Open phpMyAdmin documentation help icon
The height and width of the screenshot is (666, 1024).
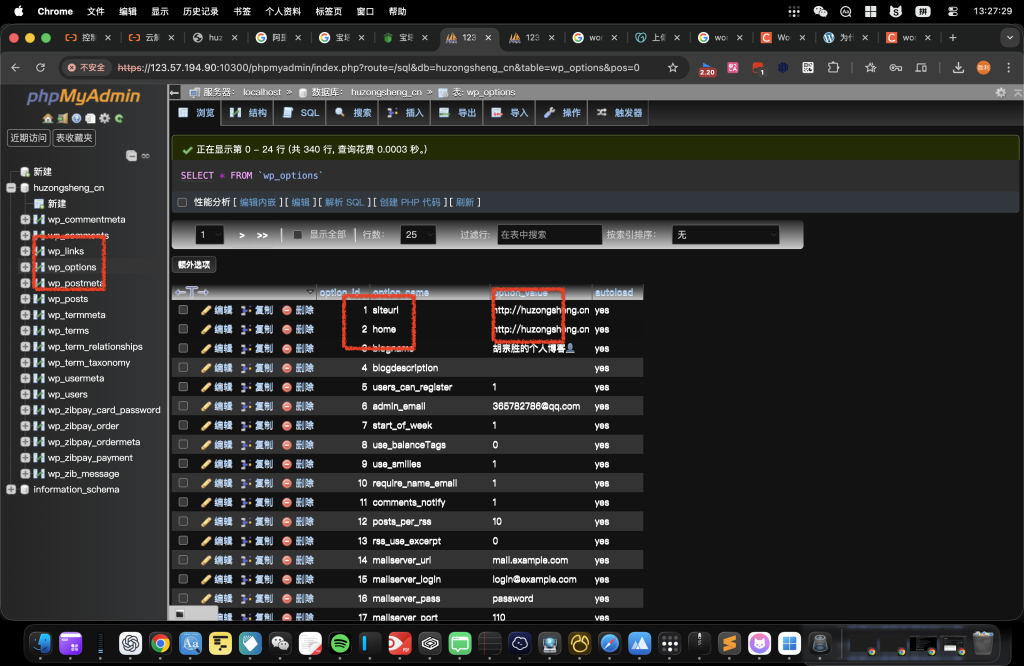tap(76, 118)
